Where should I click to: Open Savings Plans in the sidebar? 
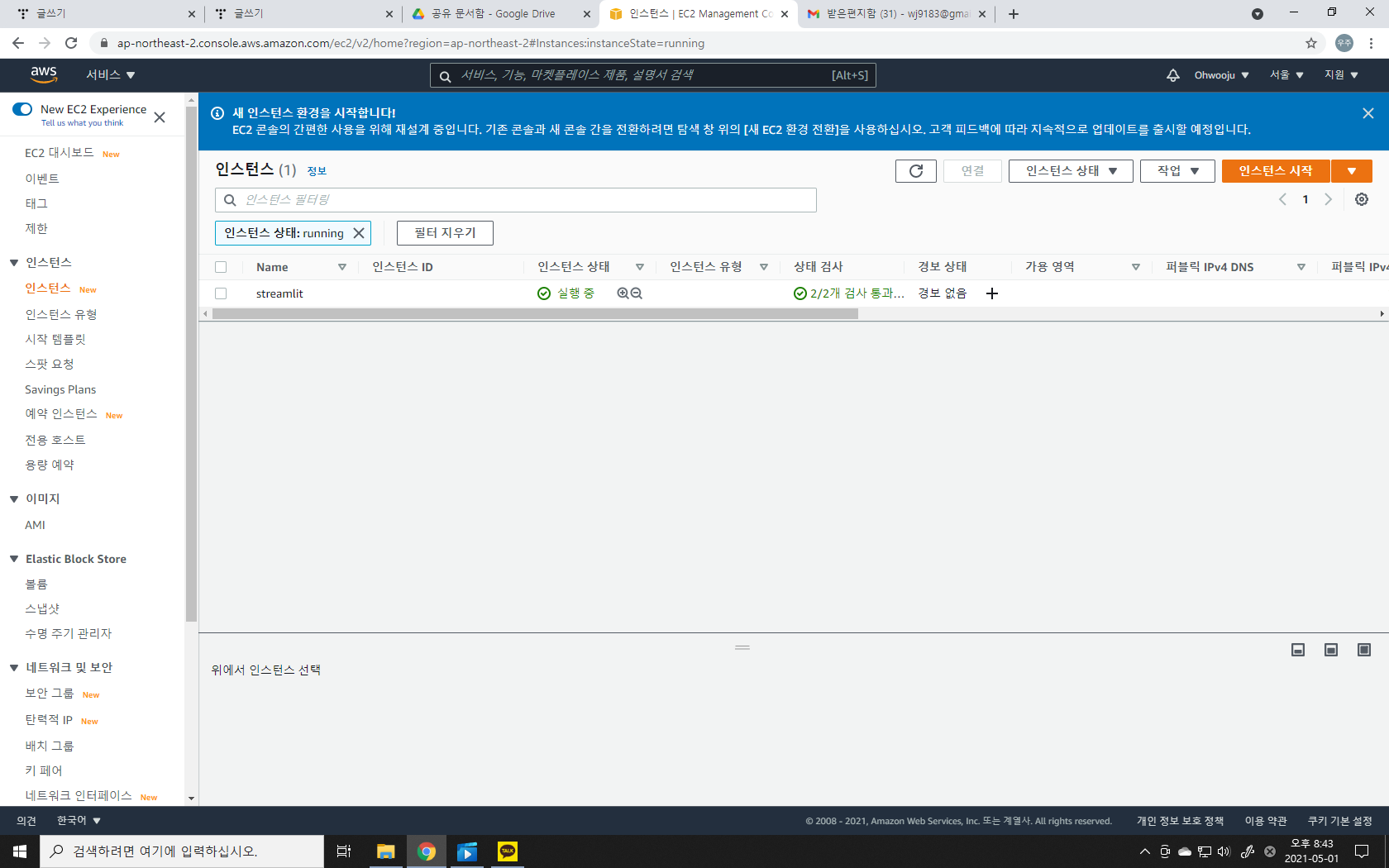[x=60, y=389]
